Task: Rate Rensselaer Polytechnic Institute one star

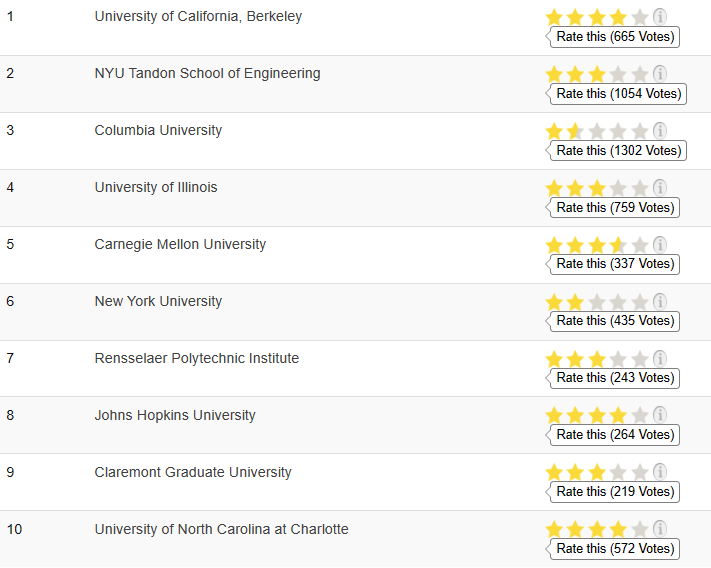Action: [554, 359]
